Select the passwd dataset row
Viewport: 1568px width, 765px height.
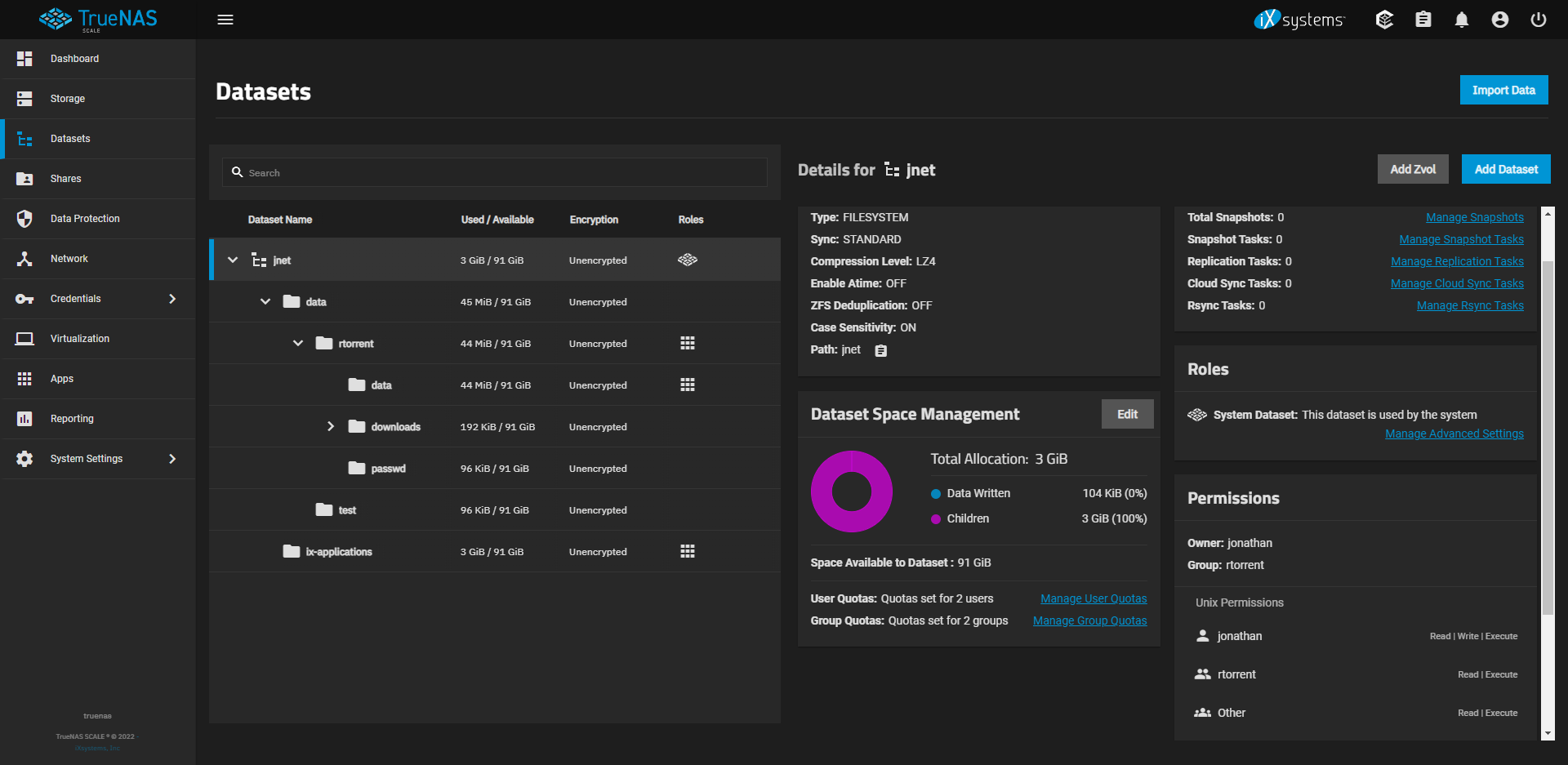click(388, 469)
